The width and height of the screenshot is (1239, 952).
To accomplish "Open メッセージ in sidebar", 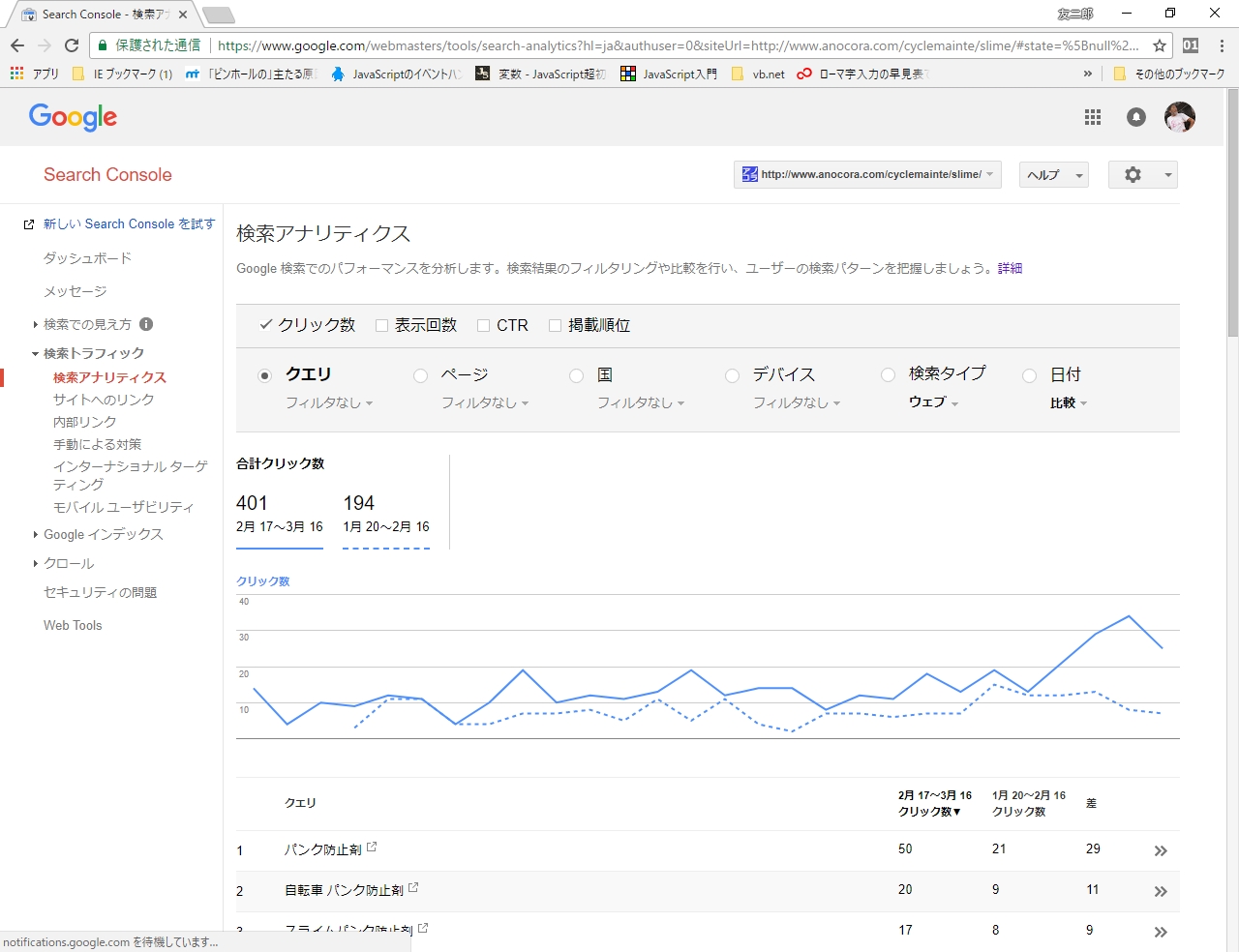I will click(x=75, y=291).
